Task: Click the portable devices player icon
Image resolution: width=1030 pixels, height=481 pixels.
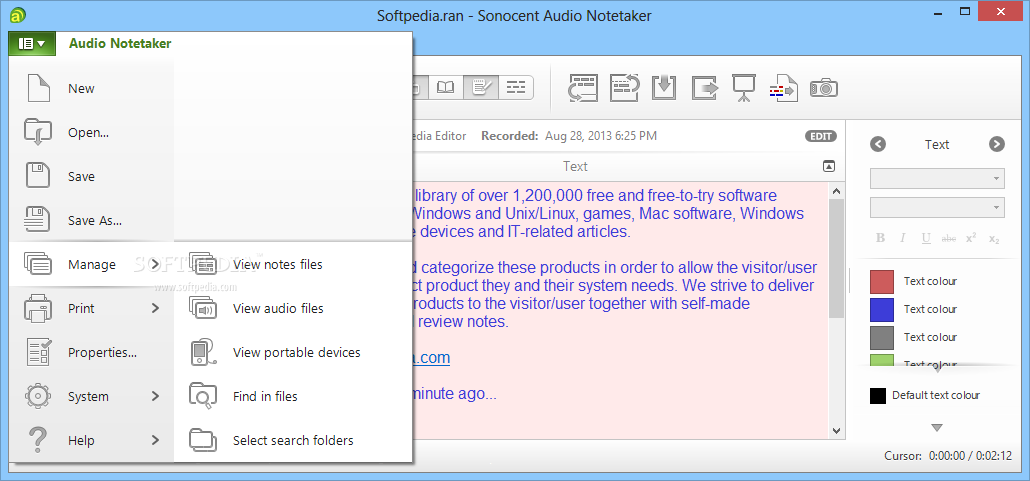Action: pos(202,352)
